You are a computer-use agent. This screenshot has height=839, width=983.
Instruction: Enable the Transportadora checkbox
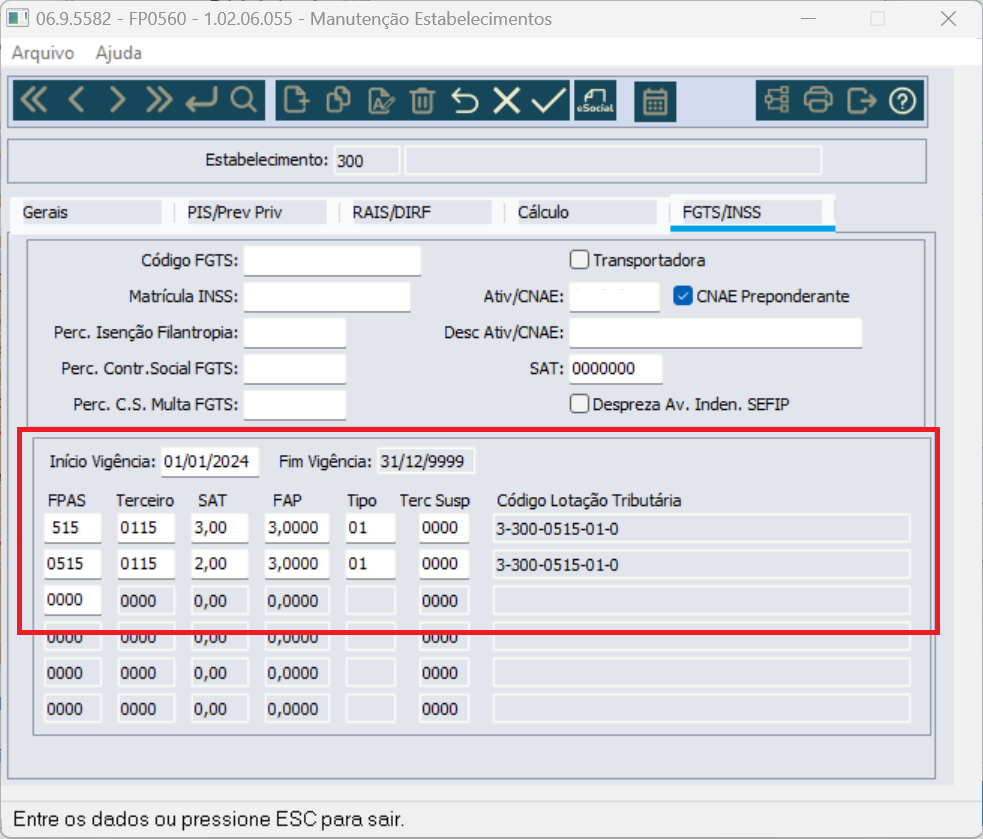[579, 260]
